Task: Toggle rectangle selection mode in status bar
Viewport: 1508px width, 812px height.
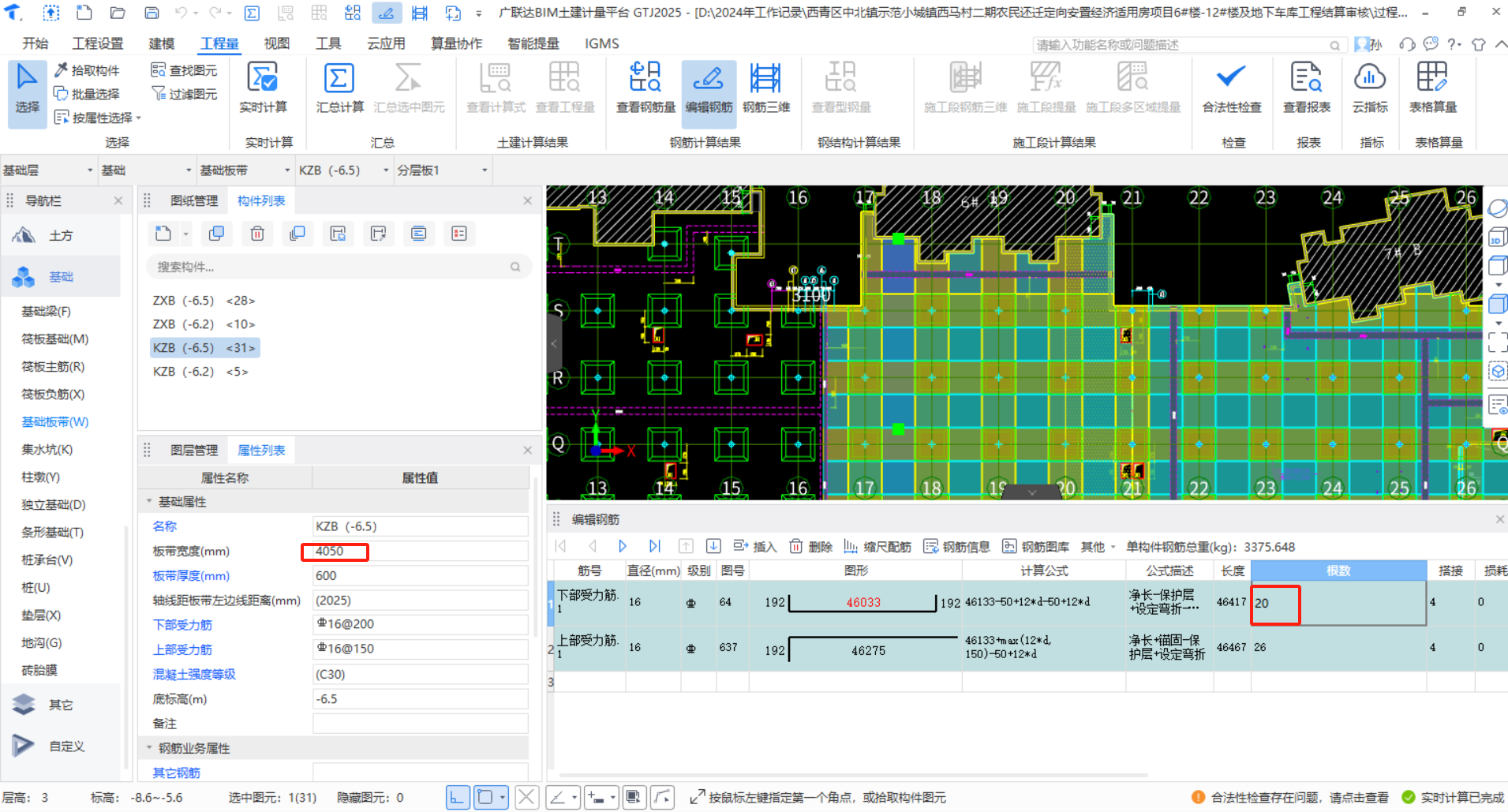Action: pos(485,798)
